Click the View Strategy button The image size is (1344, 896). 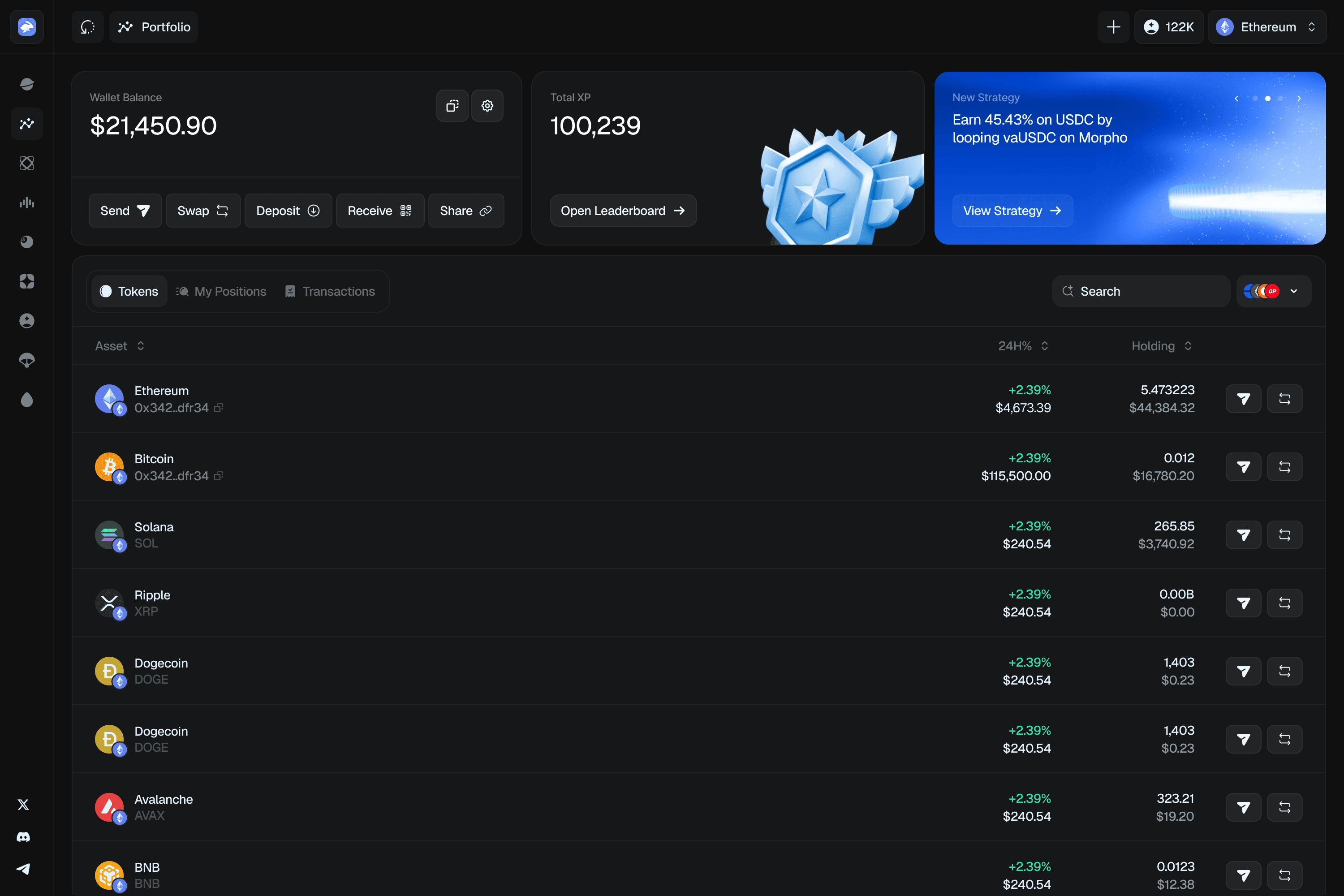[x=1012, y=211]
